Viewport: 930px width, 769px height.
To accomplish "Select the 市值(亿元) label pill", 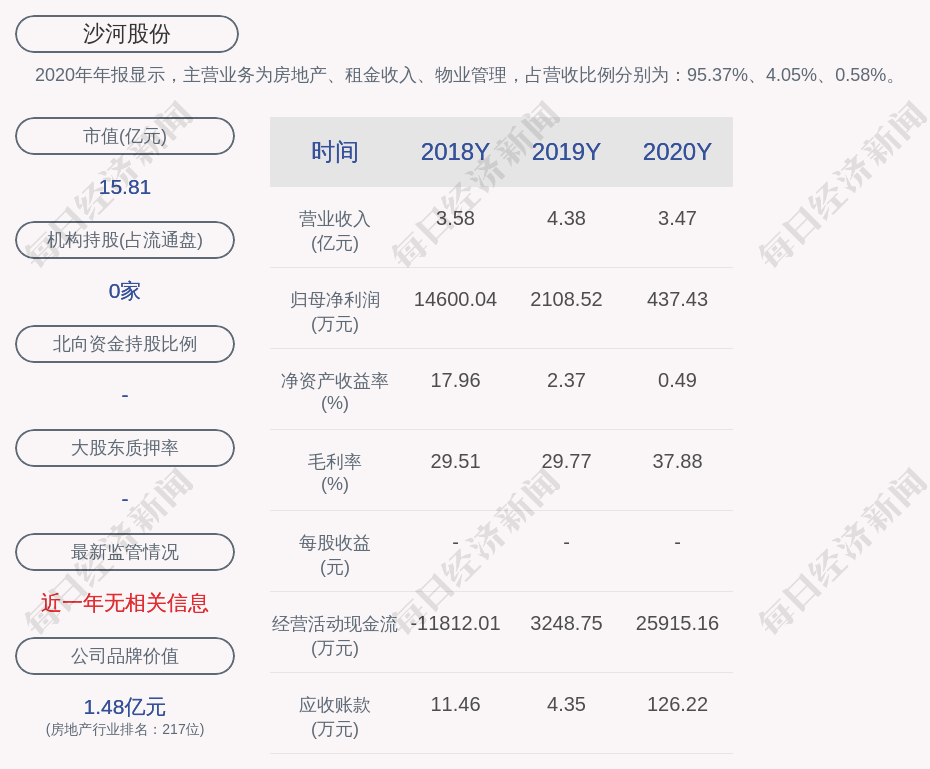I will click(124, 136).
